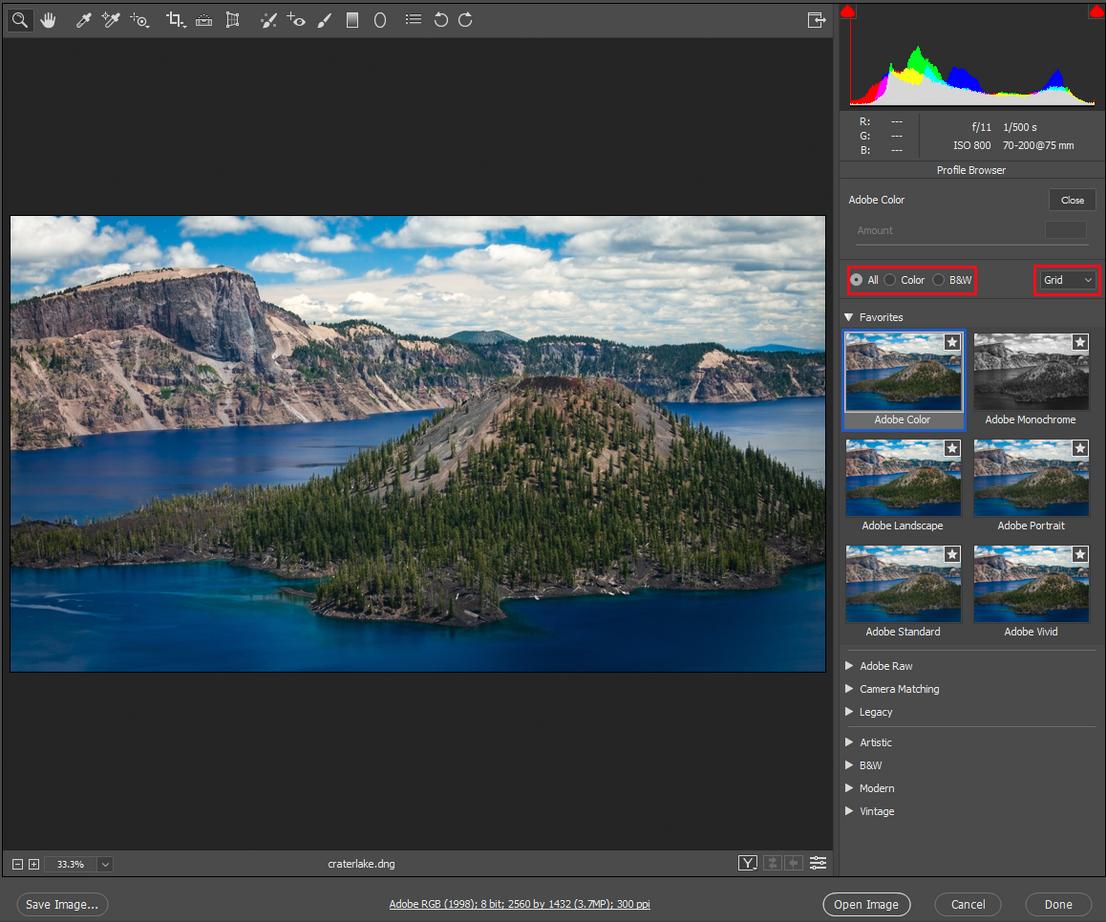Click the Open Image button

click(866, 904)
